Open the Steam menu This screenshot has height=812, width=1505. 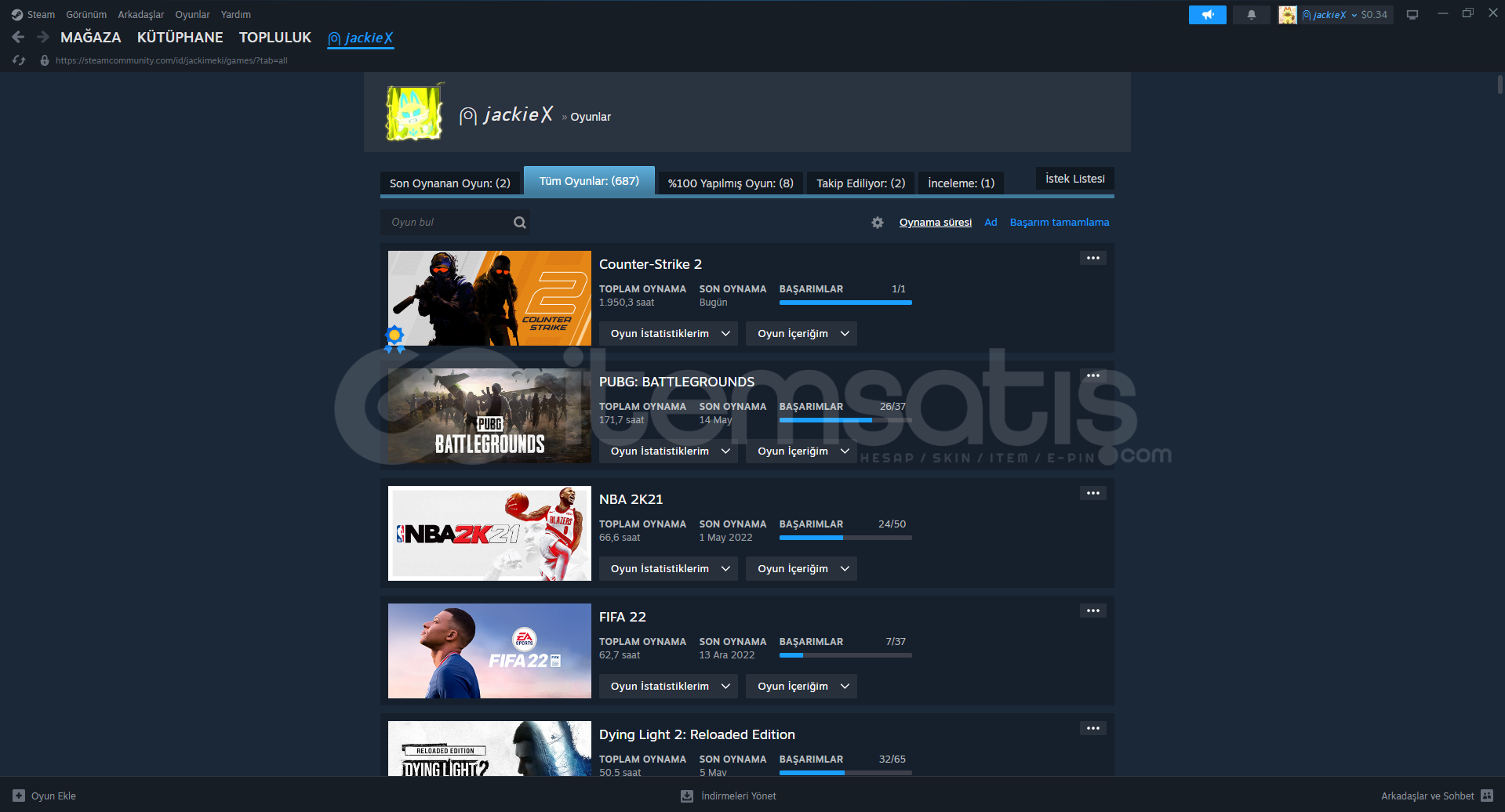click(x=41, y=15)
